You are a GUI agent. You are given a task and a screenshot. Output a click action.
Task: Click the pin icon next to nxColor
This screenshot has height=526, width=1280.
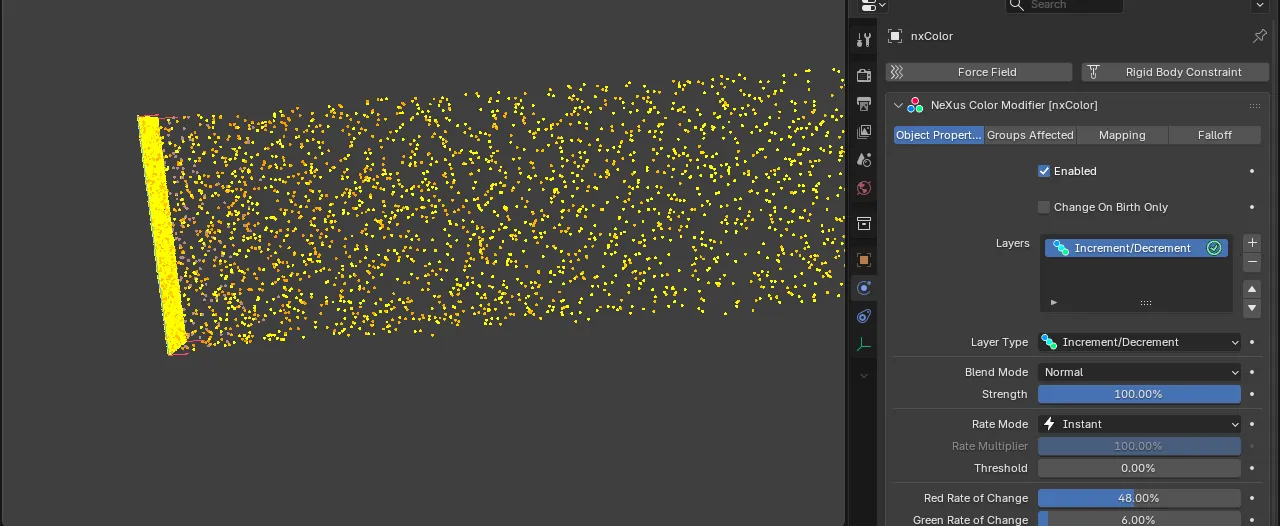[1259, 36]
